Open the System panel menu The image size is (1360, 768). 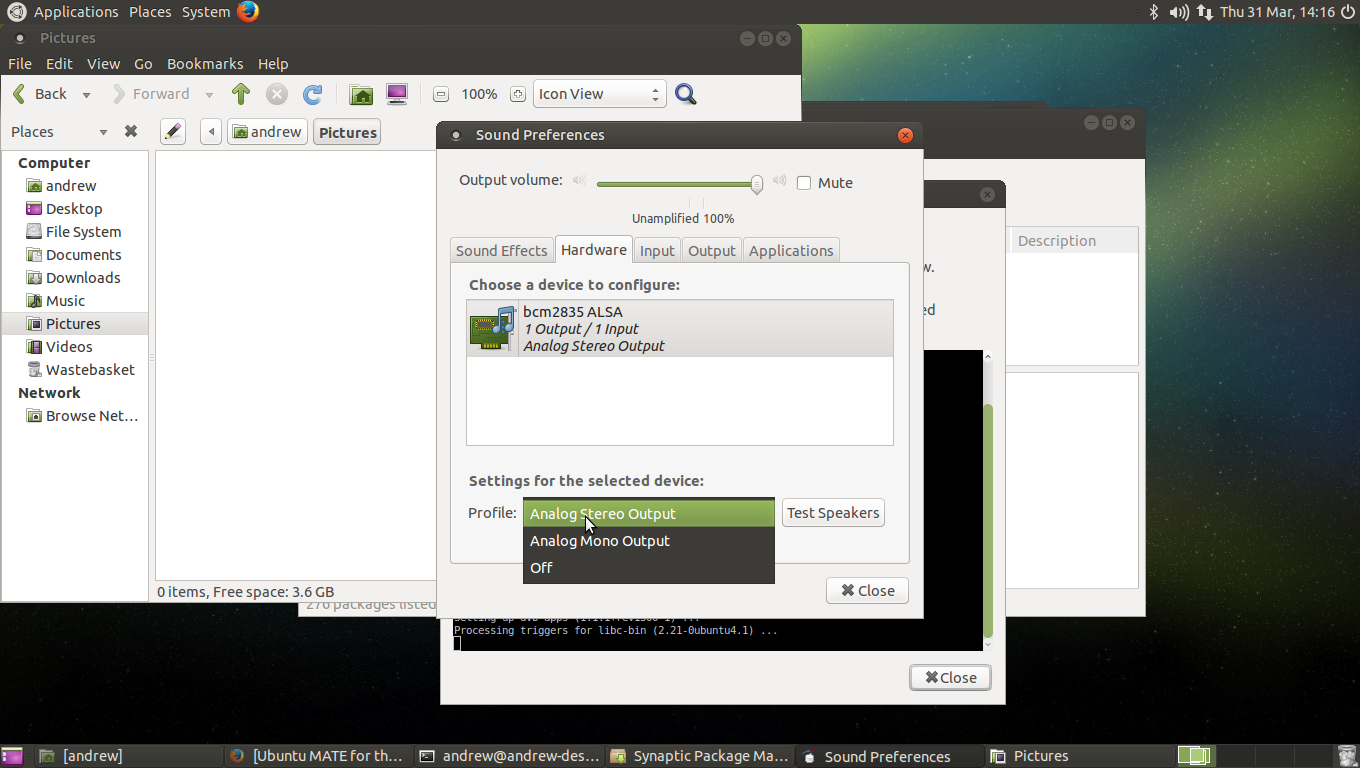[206, 12]
